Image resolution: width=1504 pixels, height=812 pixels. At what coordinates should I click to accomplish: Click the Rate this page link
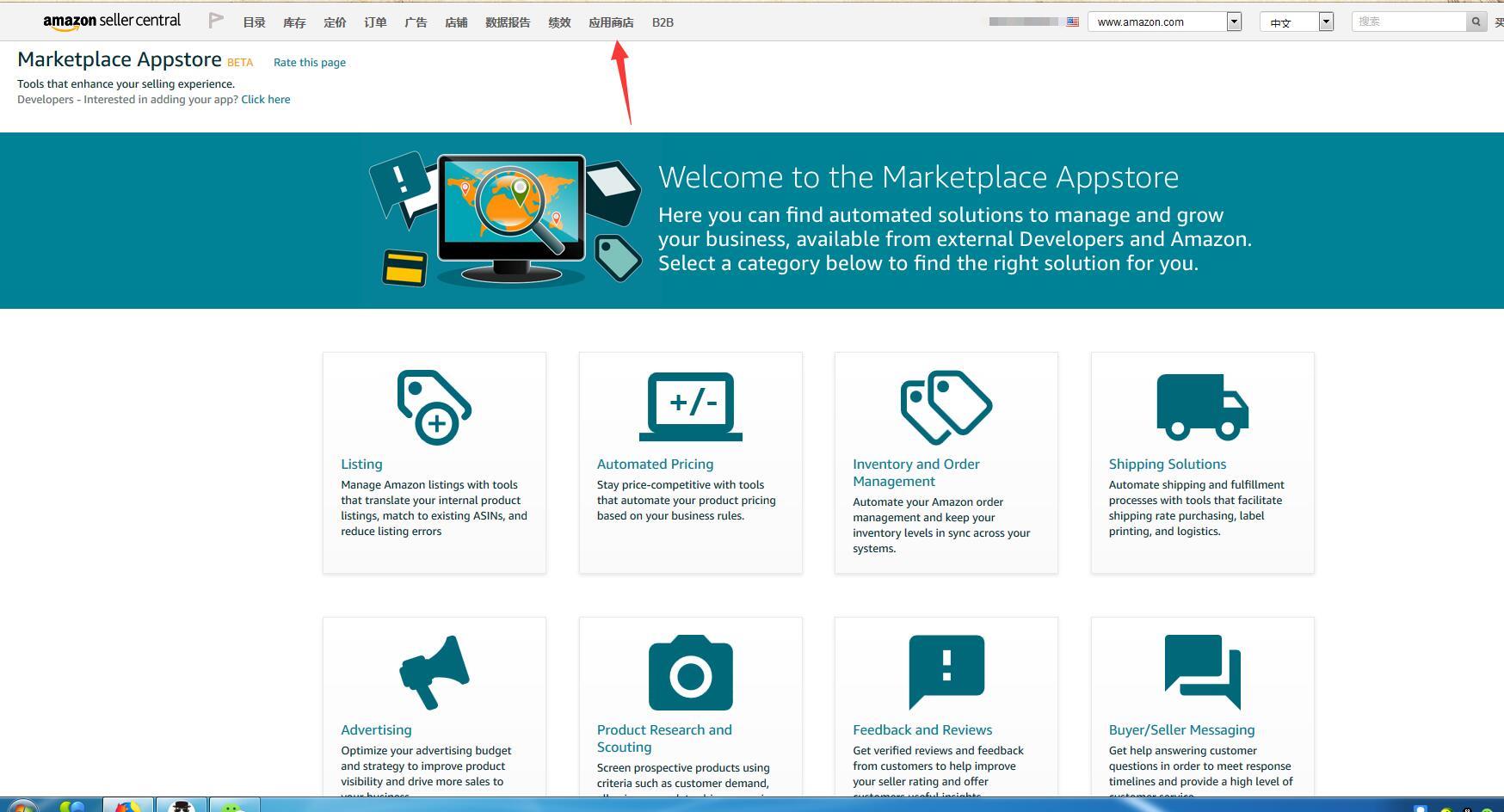click(309, 63)
